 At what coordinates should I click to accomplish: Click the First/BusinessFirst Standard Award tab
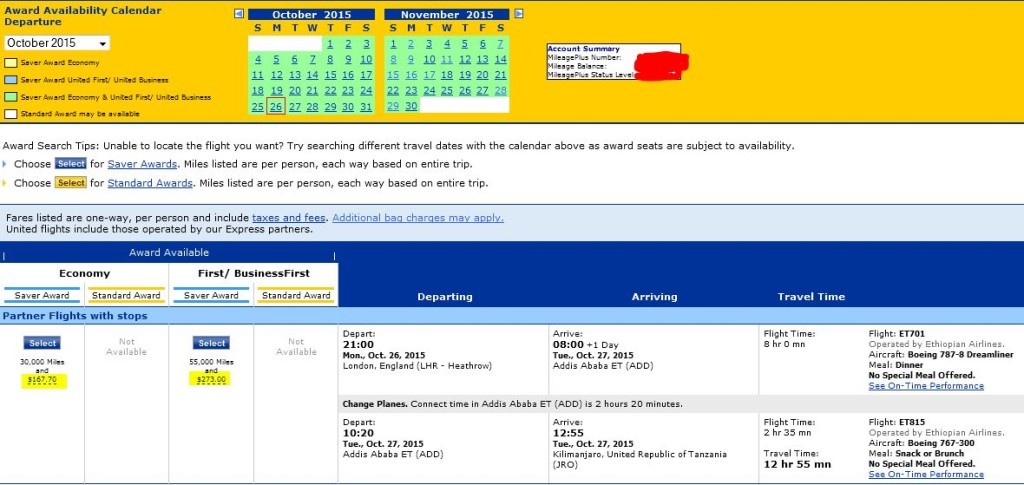(296, 295)
